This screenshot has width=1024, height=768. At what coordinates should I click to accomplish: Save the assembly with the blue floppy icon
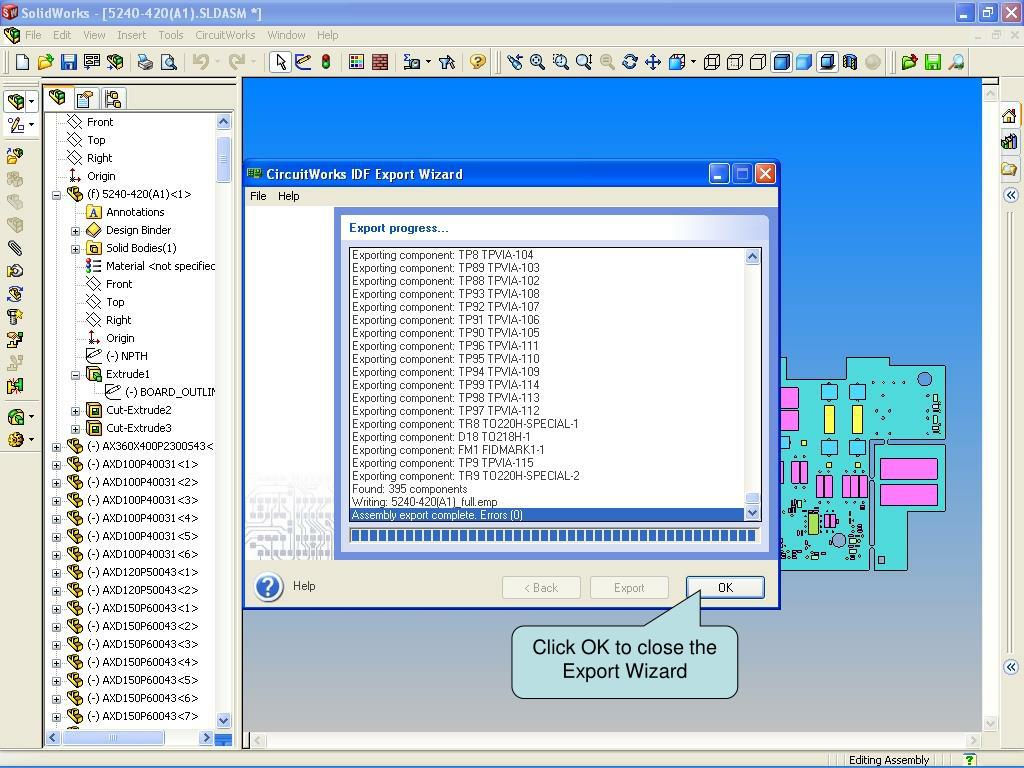tap(68, 62)
